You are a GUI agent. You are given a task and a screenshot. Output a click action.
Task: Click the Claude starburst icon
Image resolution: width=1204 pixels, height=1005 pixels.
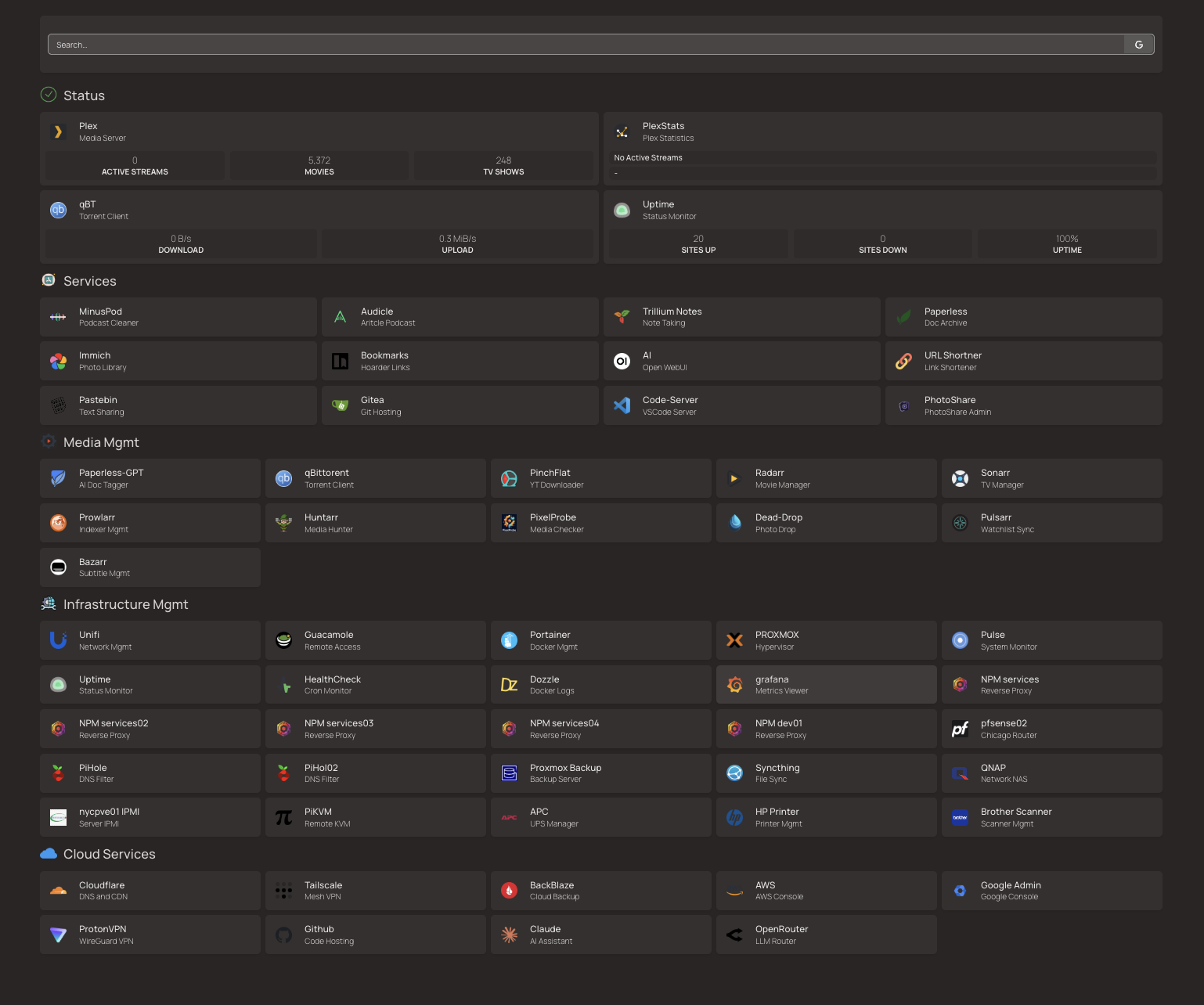509,935
